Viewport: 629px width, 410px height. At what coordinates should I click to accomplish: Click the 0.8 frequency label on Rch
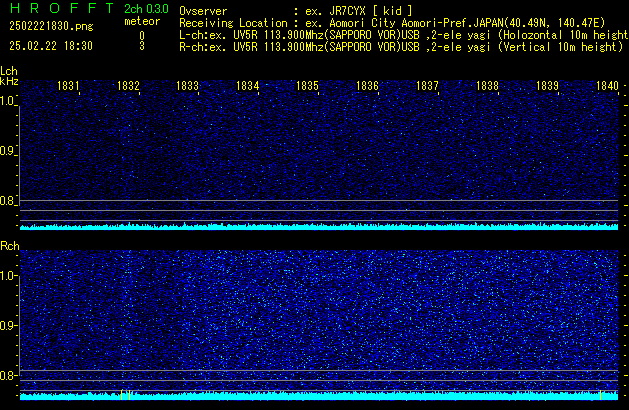7,375
